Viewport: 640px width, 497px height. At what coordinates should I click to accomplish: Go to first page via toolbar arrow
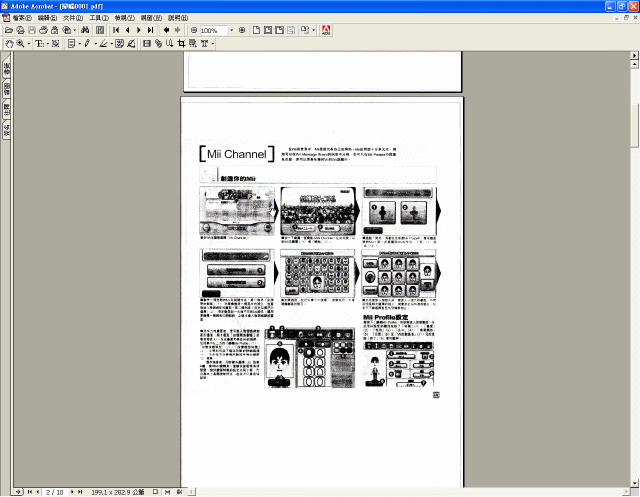pos(116,30)
